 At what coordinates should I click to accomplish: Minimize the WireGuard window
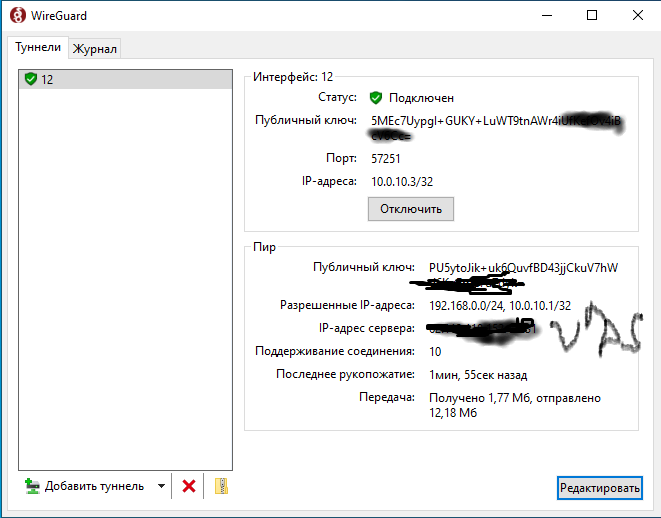coord(547,16)
